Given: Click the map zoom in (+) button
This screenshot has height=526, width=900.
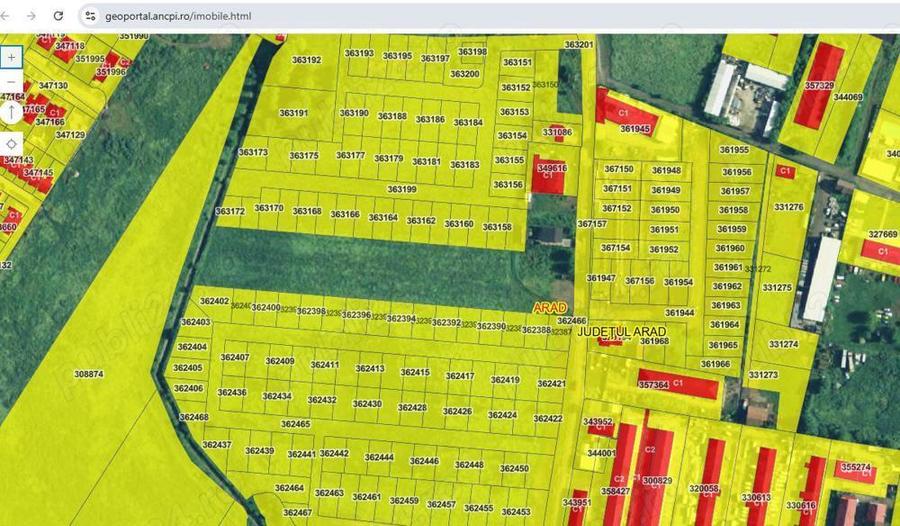Looking at the screenshot, I should [11, 58].
